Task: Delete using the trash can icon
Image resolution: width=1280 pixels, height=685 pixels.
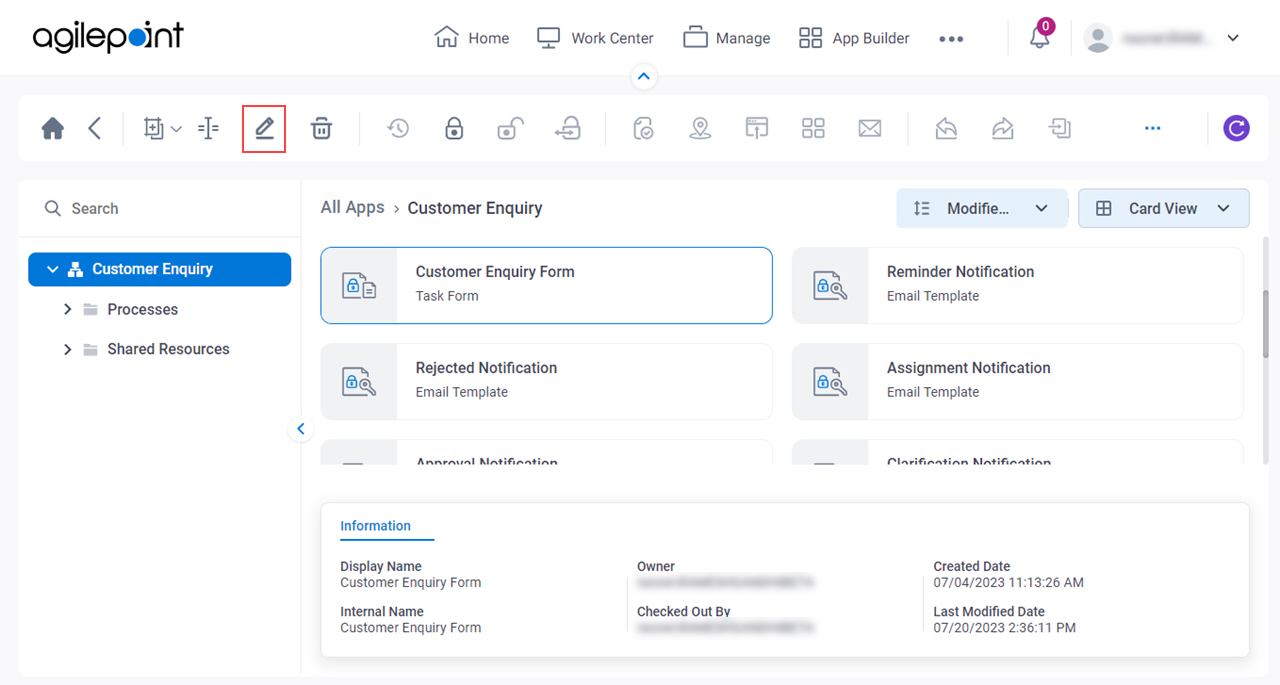Action: [321, 128]
